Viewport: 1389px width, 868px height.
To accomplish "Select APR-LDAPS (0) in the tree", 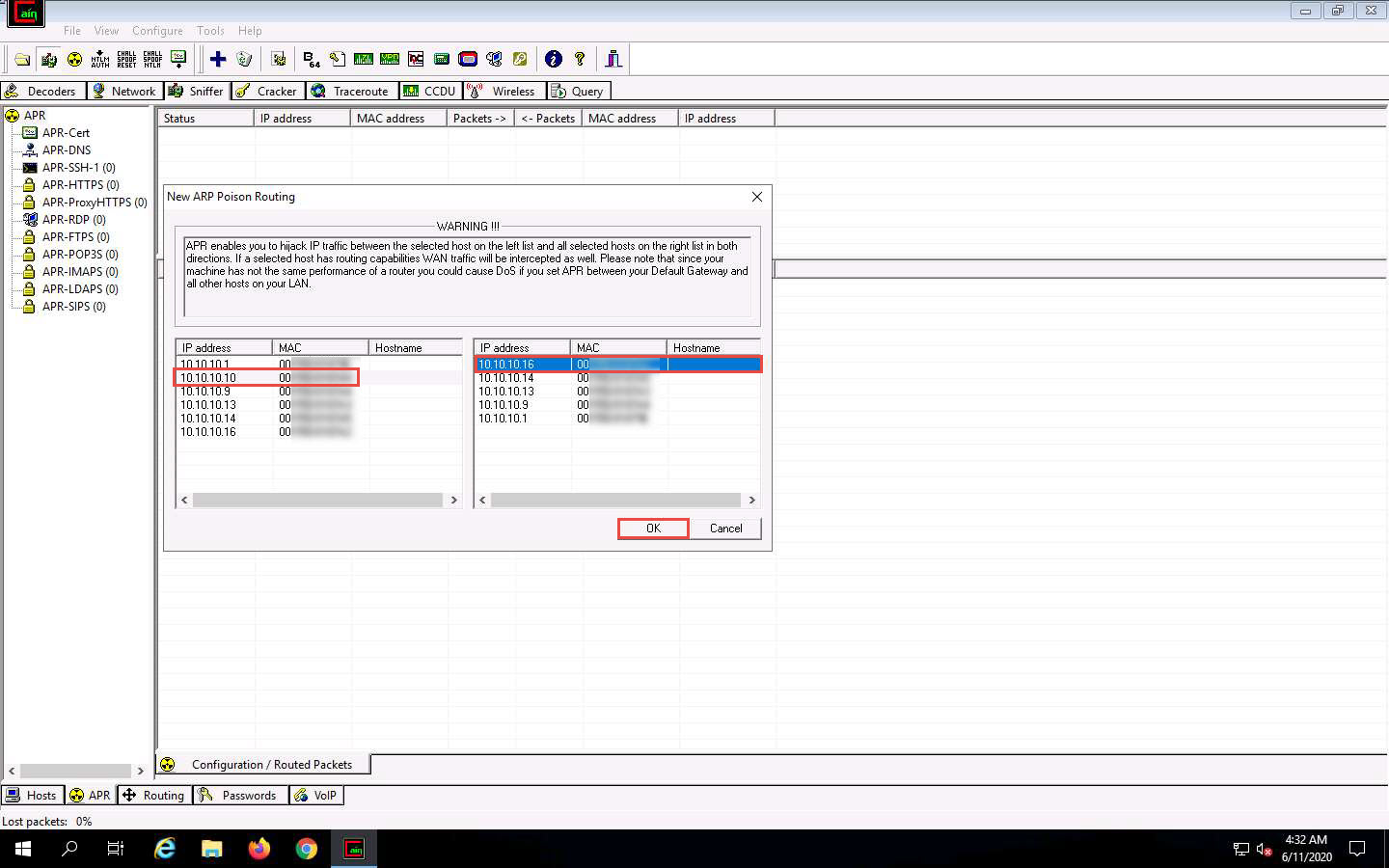I will 80,289.
